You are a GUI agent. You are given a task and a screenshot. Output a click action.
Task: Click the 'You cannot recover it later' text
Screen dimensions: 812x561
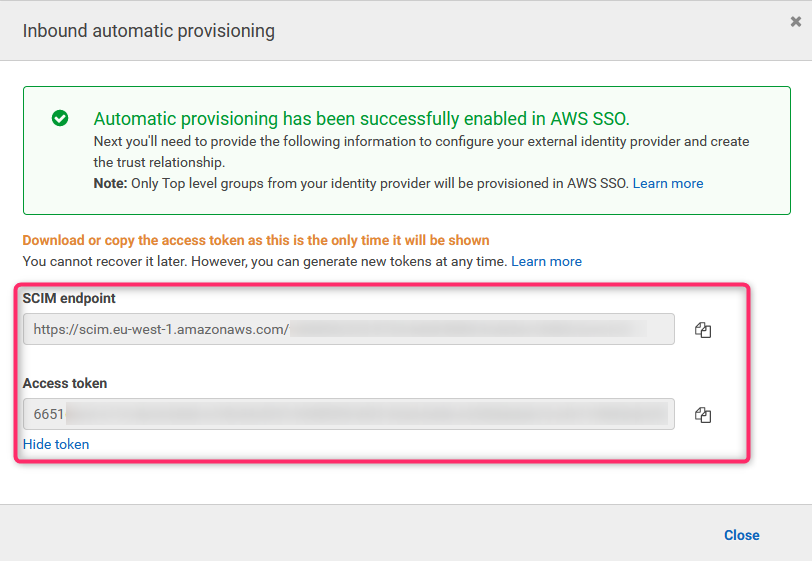(x=265, y=262)
